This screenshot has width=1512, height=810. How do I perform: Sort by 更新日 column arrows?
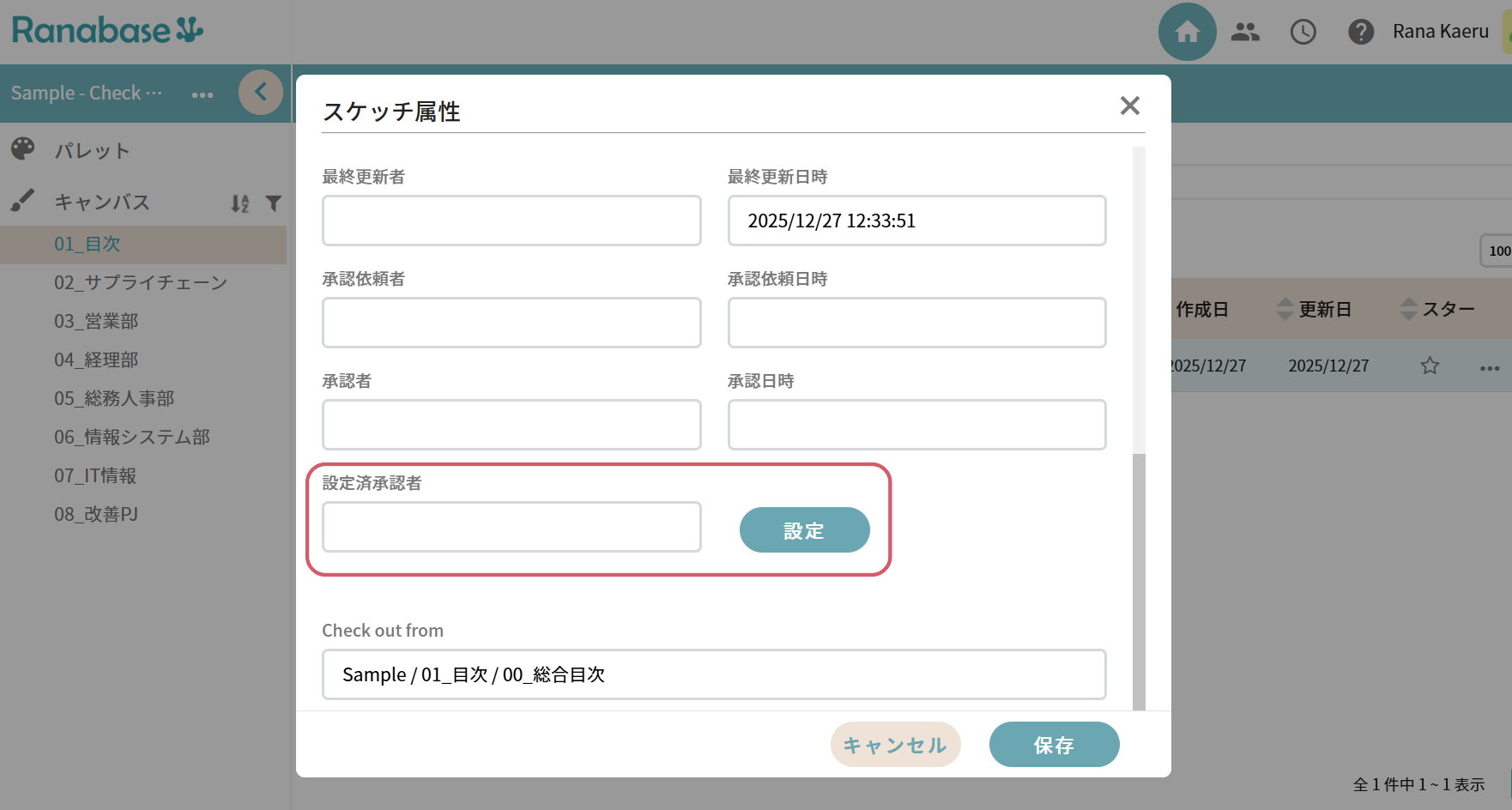(1285, 309)
